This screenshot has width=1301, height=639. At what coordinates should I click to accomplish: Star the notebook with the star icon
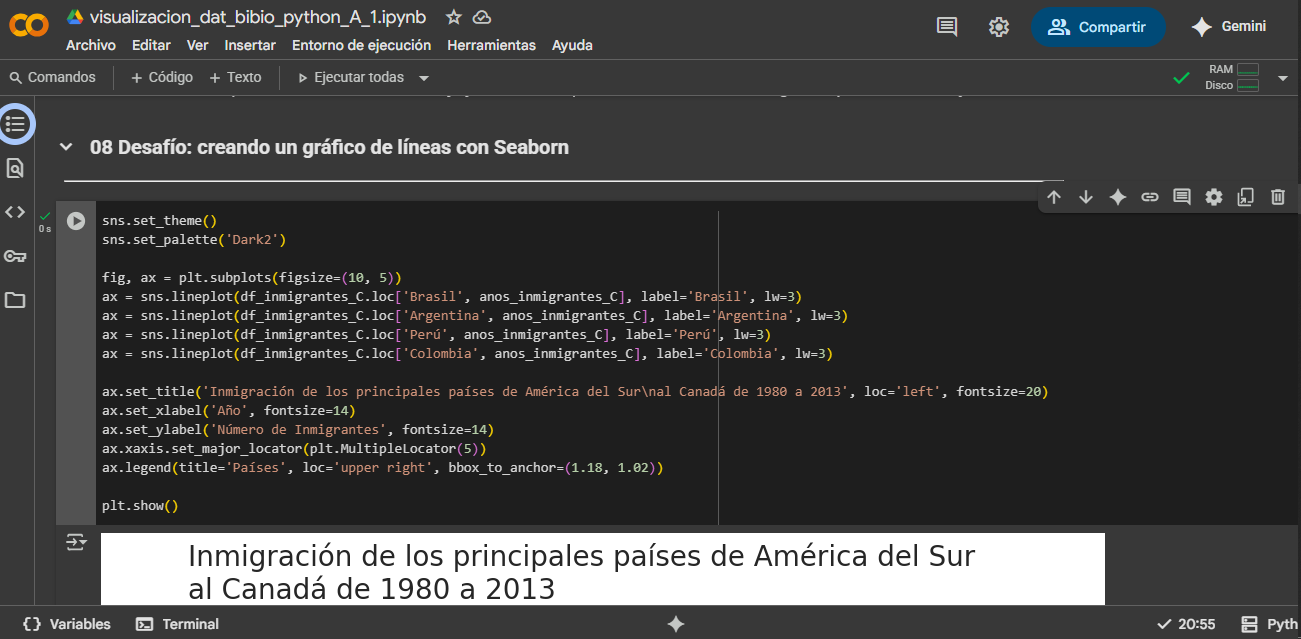[x=454, y=17]
